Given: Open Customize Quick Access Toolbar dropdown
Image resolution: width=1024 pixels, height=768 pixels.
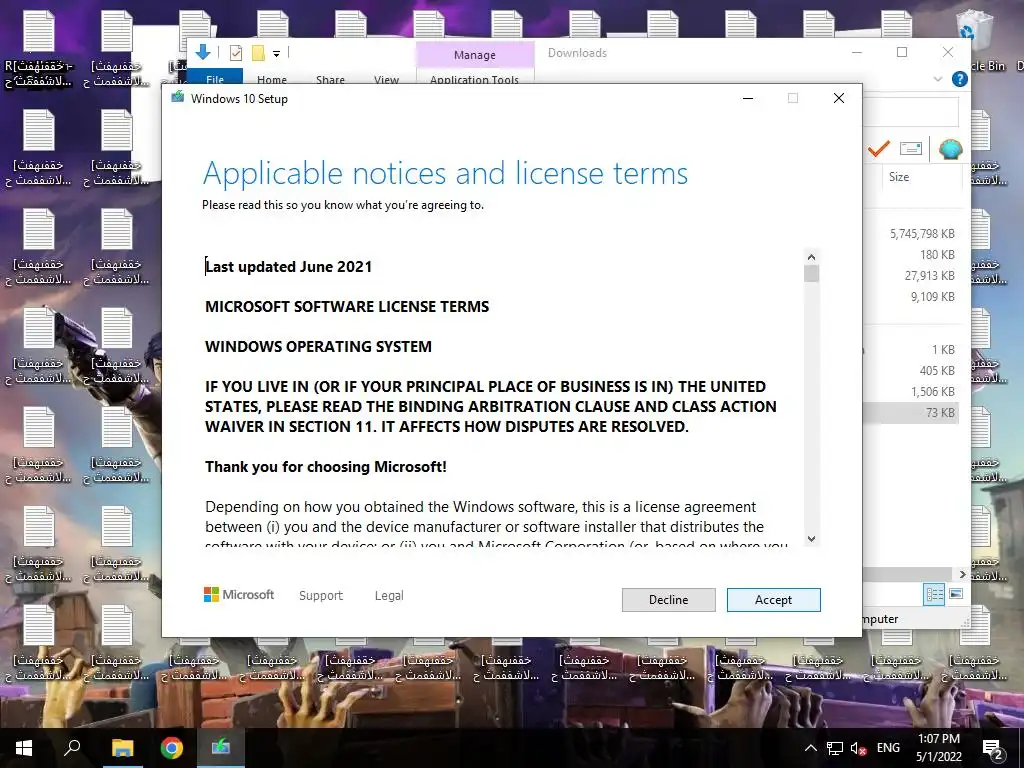Looking at the screenshot, I should (x=276, y=54).
